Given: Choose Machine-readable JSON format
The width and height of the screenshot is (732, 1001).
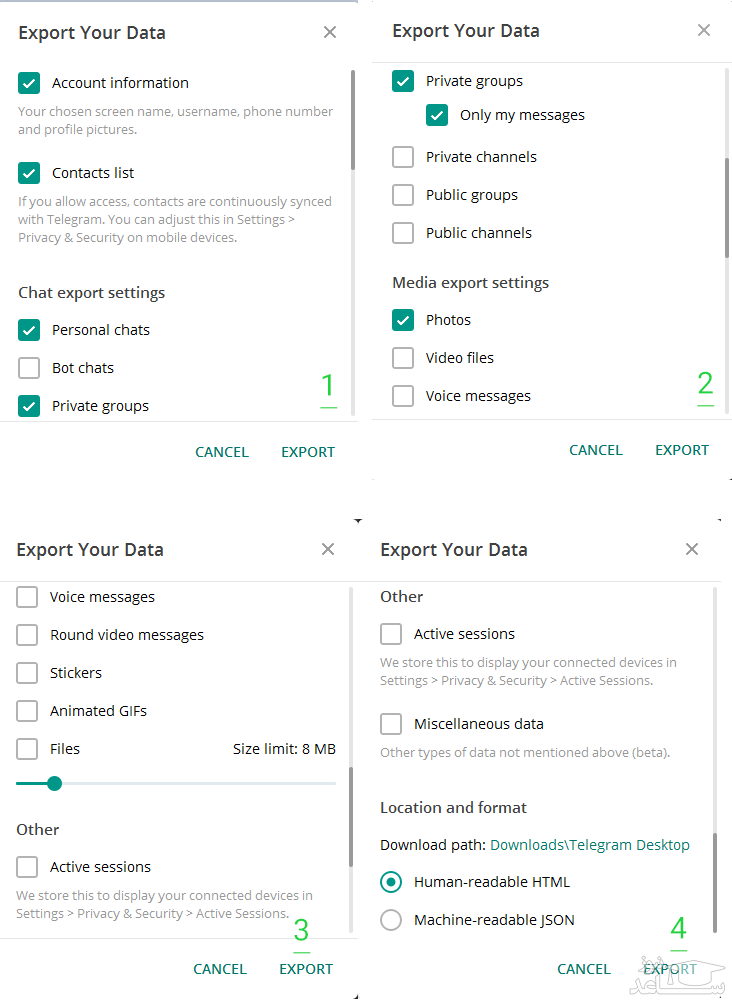Looking at the screenshot, I should 391,920.
